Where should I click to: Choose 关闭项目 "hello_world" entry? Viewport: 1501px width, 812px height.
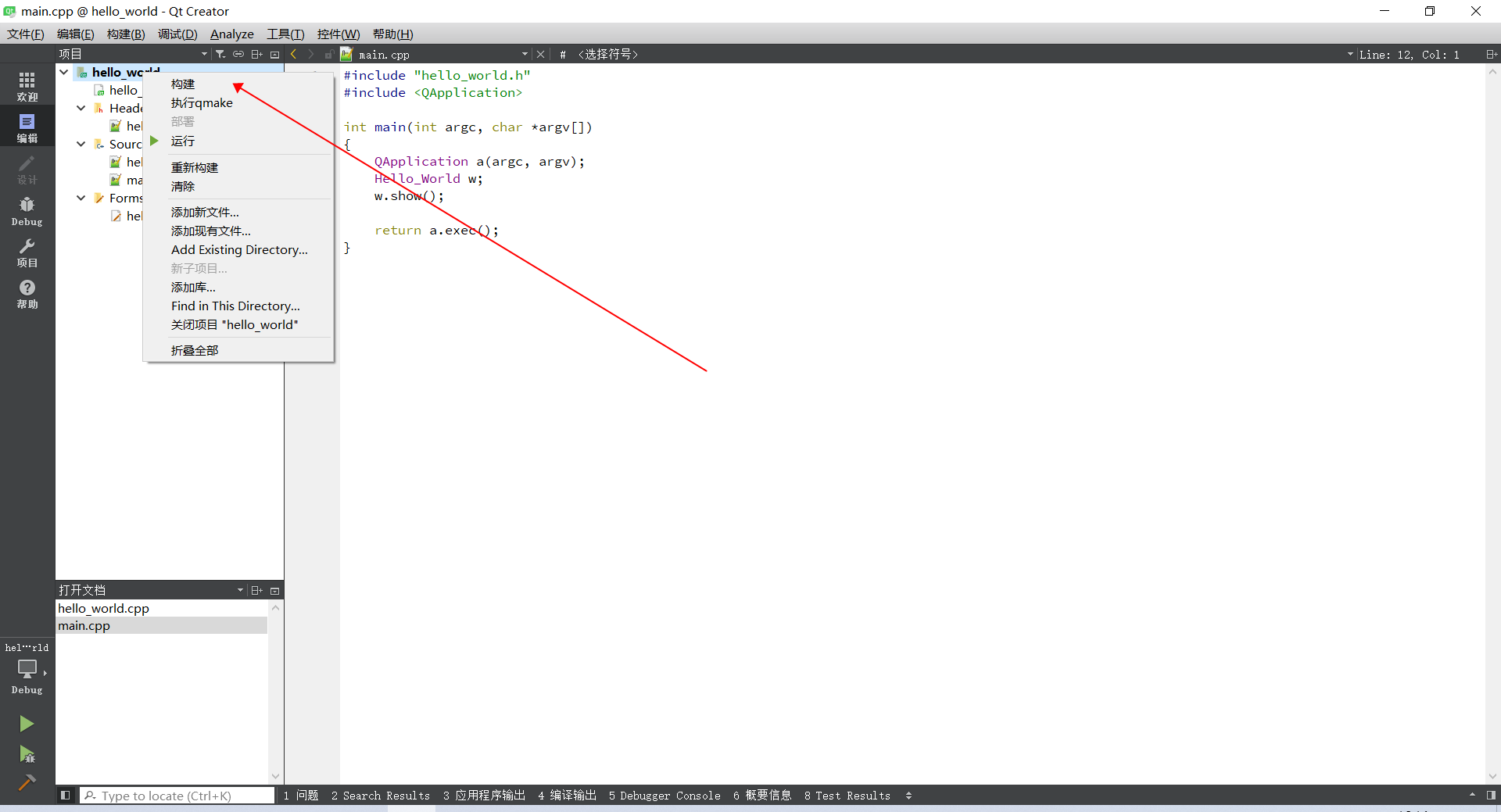238,324
